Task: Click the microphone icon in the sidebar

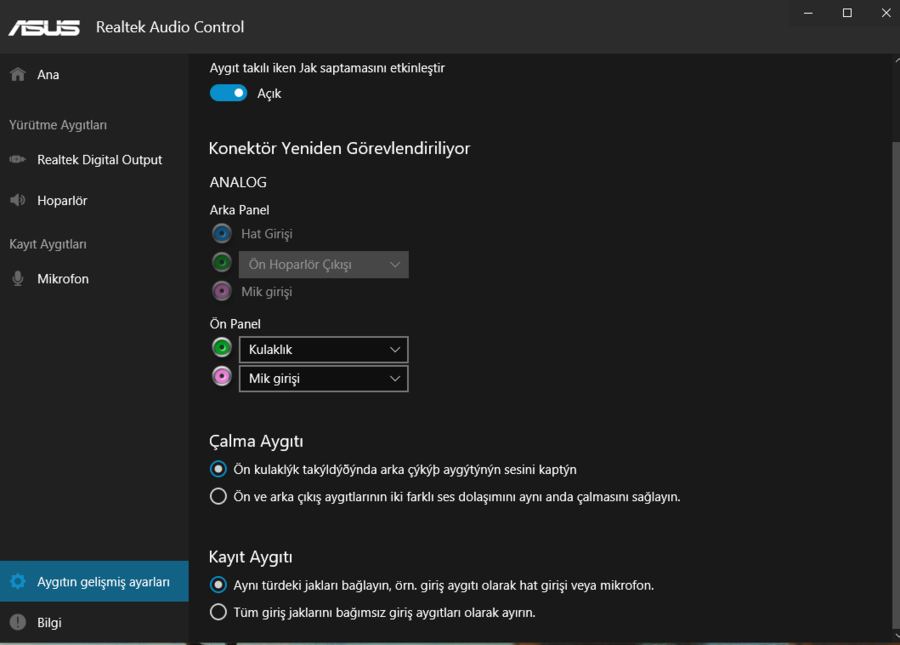Action: [17, 279]
